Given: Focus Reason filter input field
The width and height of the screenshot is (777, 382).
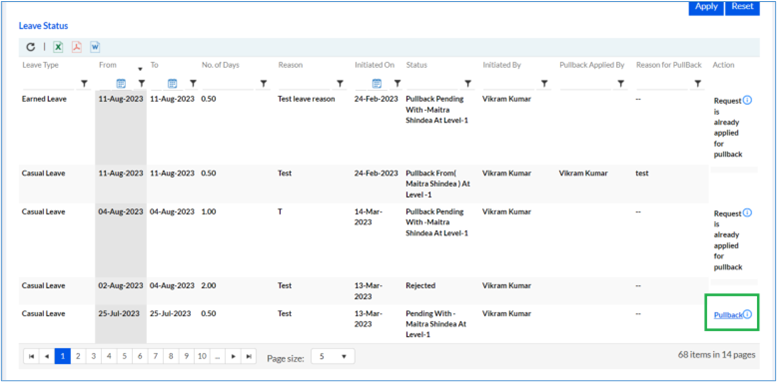Looking at the screenshot, I should 304,84.
